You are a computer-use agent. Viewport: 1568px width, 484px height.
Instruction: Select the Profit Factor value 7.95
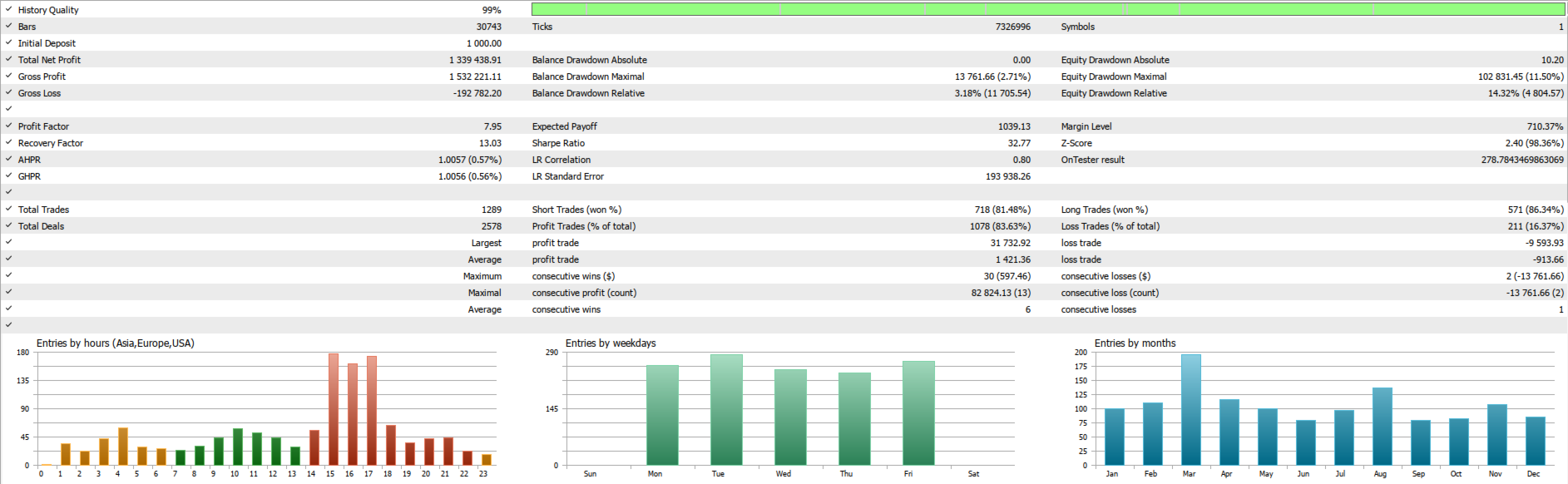coord(492,126)
